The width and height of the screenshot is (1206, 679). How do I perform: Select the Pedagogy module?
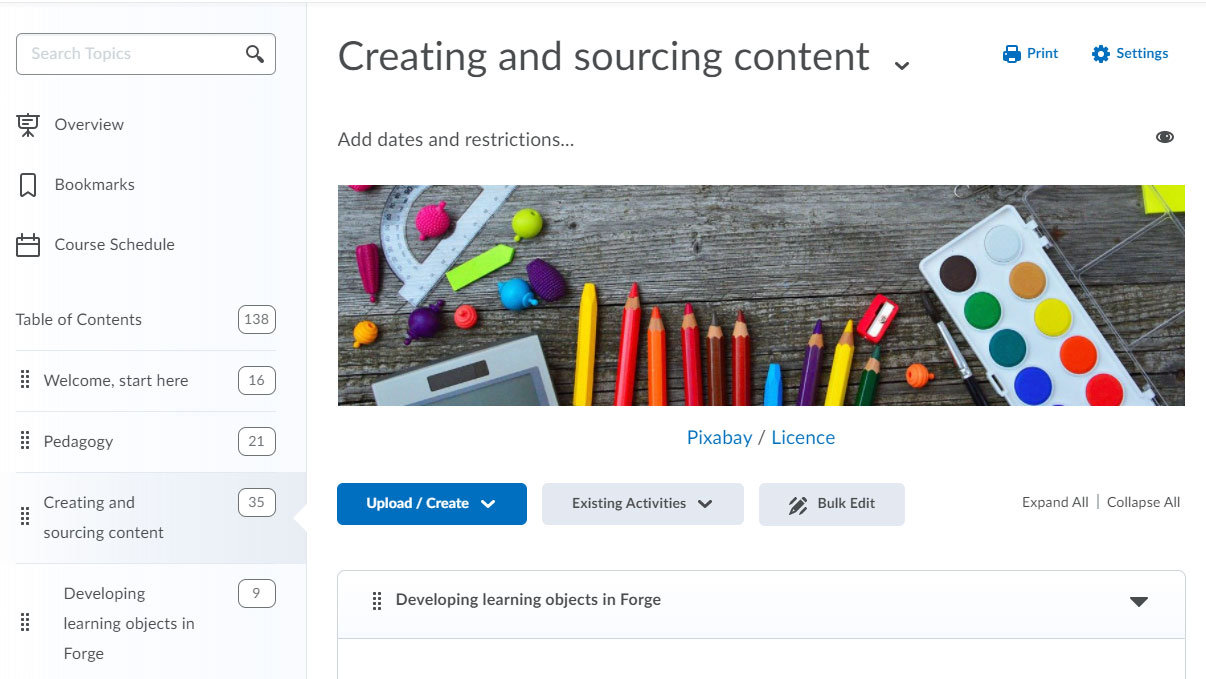tap(78, 442)
